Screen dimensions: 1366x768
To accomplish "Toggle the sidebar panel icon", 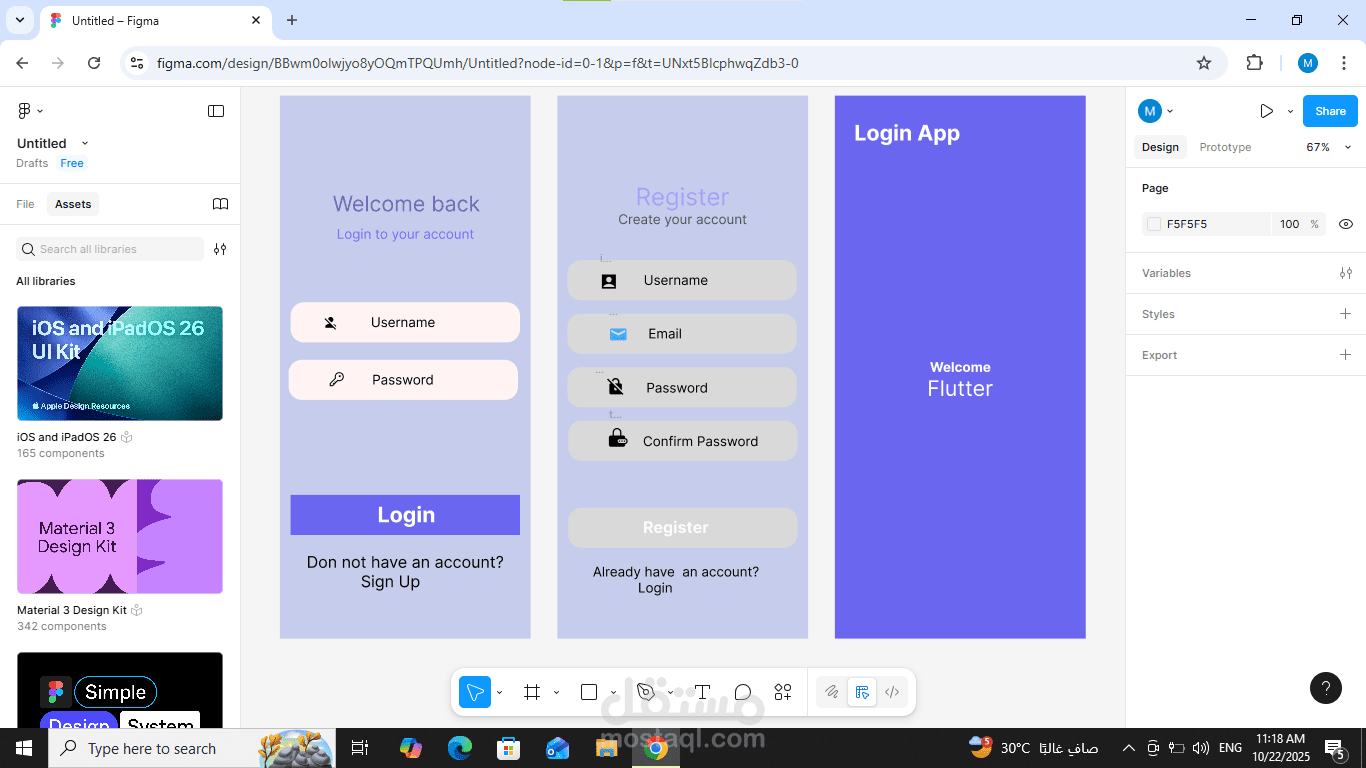I will coord(216,111).
